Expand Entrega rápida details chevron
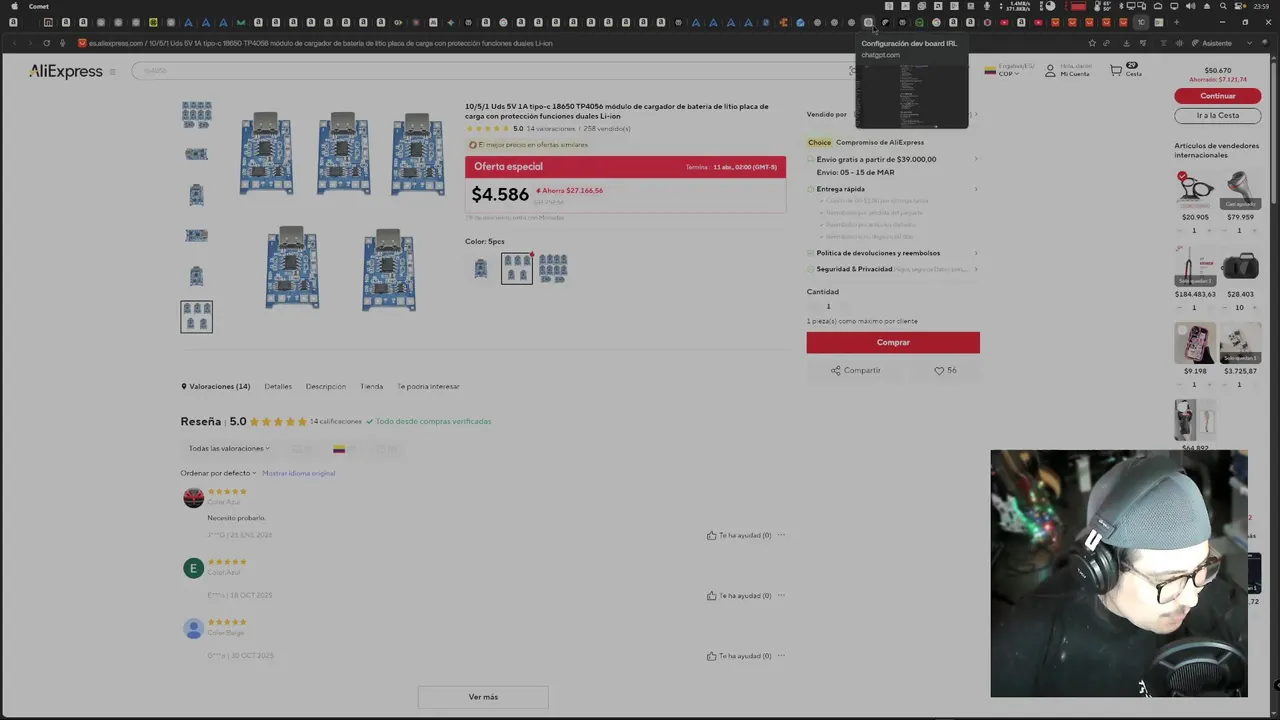This screenshot has width=1280, height=720. click(x=976, y=189)
